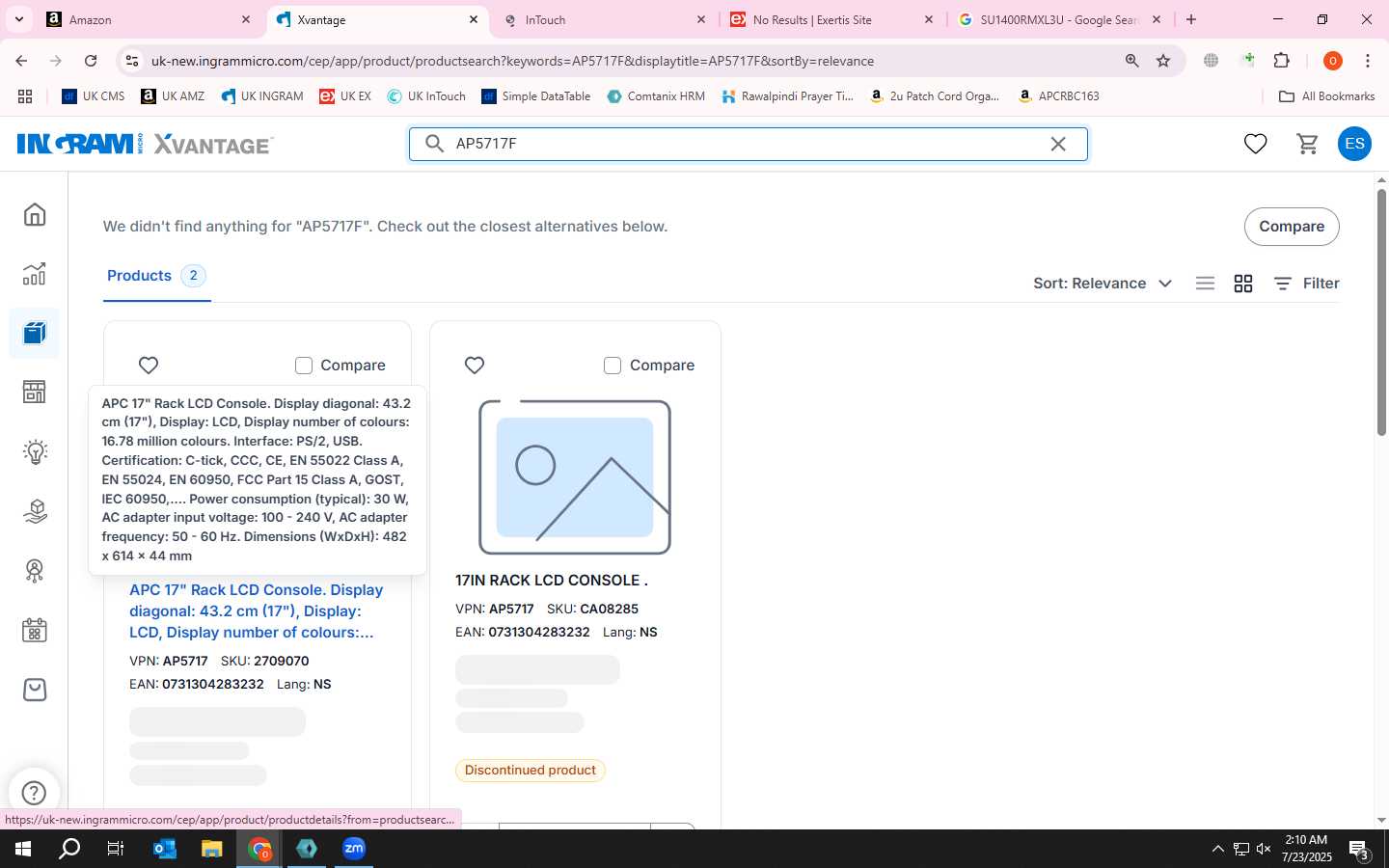
Task: Bookmark this page with star icon
Action: [x=1163, y=61]
